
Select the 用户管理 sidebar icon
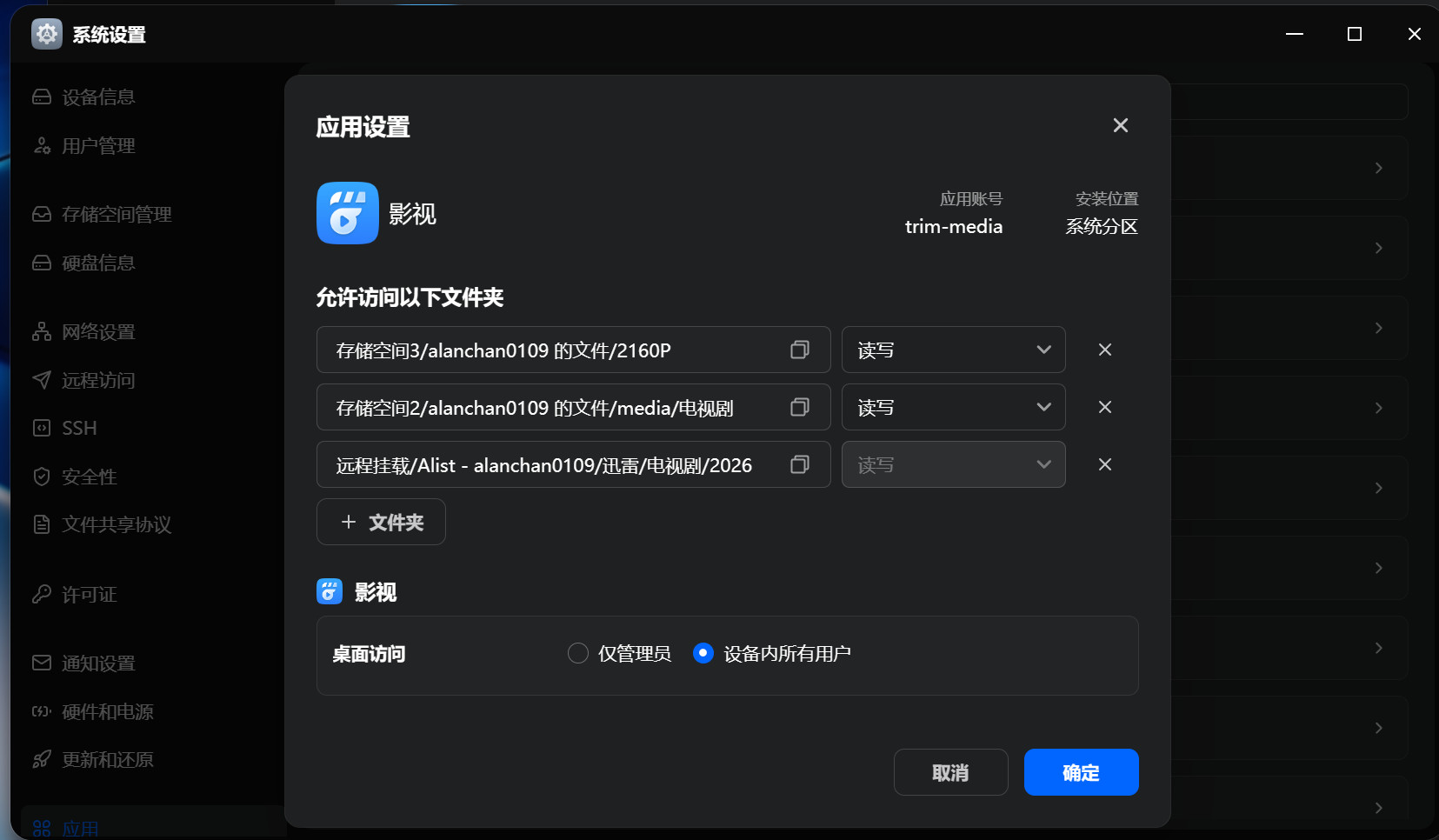[43, 145]
